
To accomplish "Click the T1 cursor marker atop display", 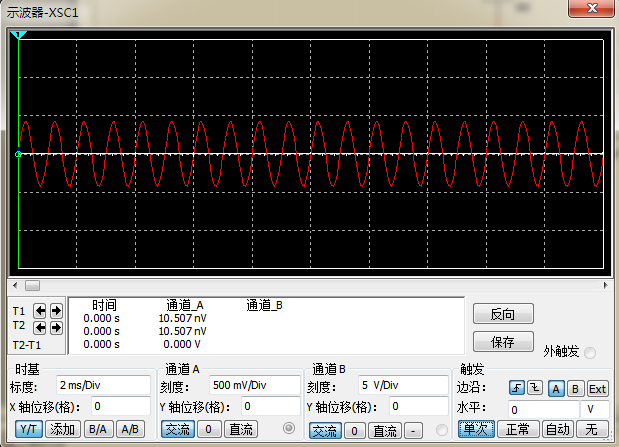I will [x=18, y=35].
